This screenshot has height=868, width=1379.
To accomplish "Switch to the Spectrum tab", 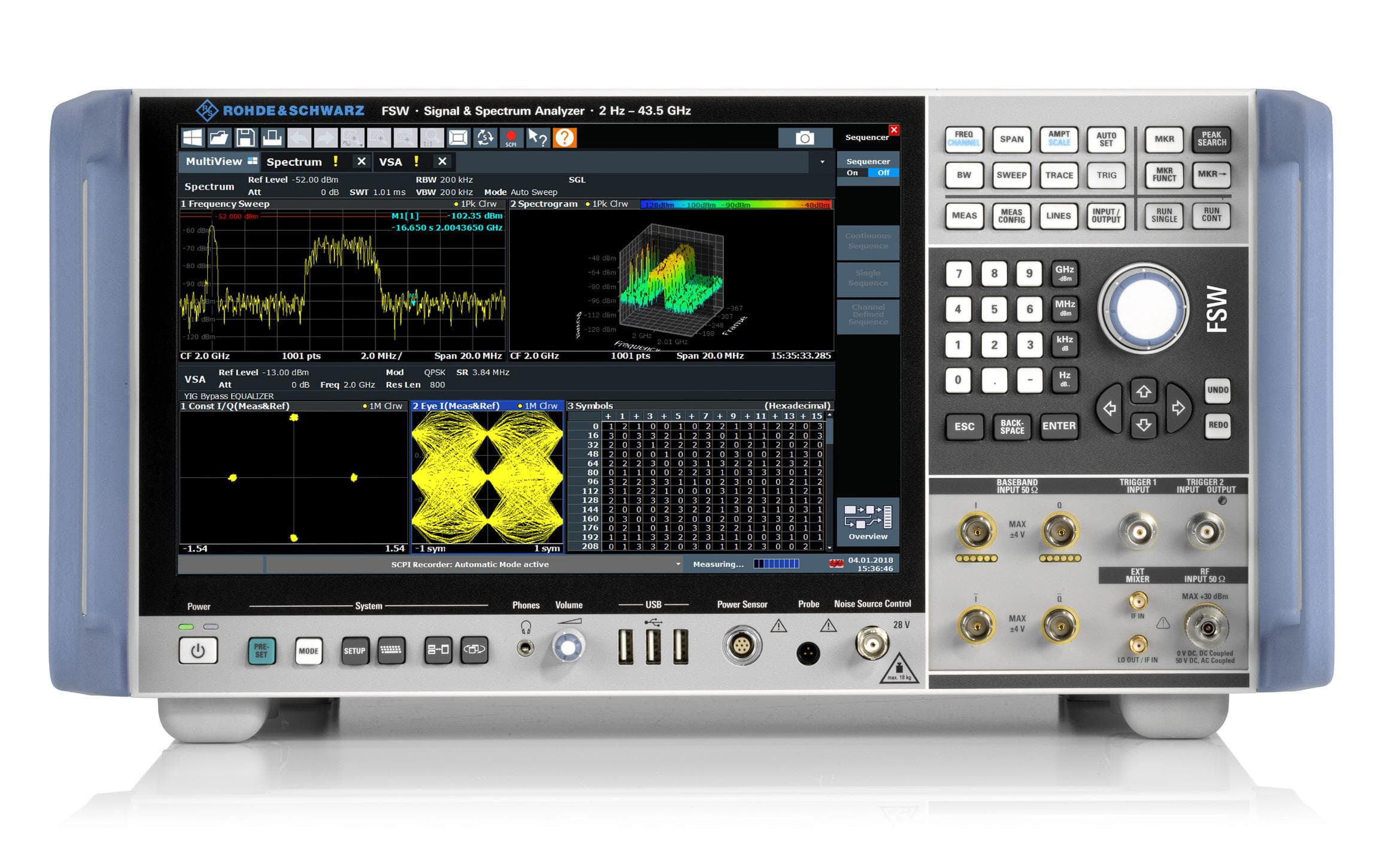I will click(294, 162).
